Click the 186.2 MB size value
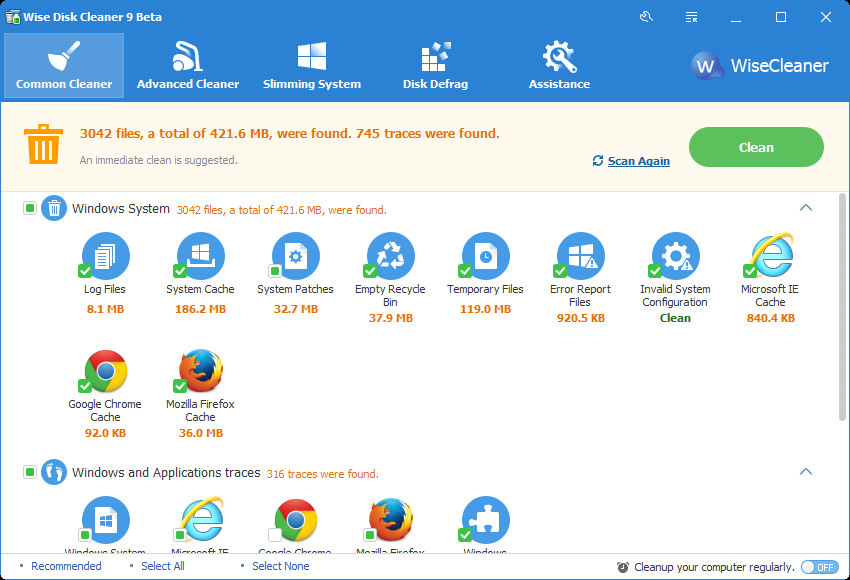Screen dimensions: 850x580 [x=201, y=309]
